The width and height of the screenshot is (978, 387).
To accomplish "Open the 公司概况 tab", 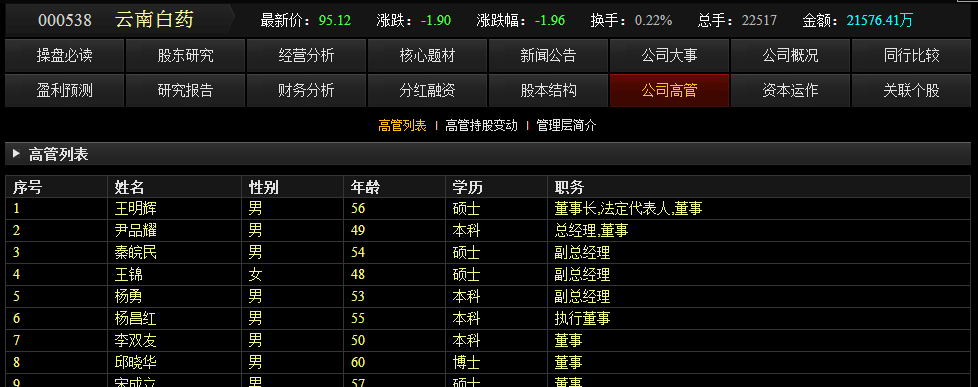I will (x=790, y=56).
